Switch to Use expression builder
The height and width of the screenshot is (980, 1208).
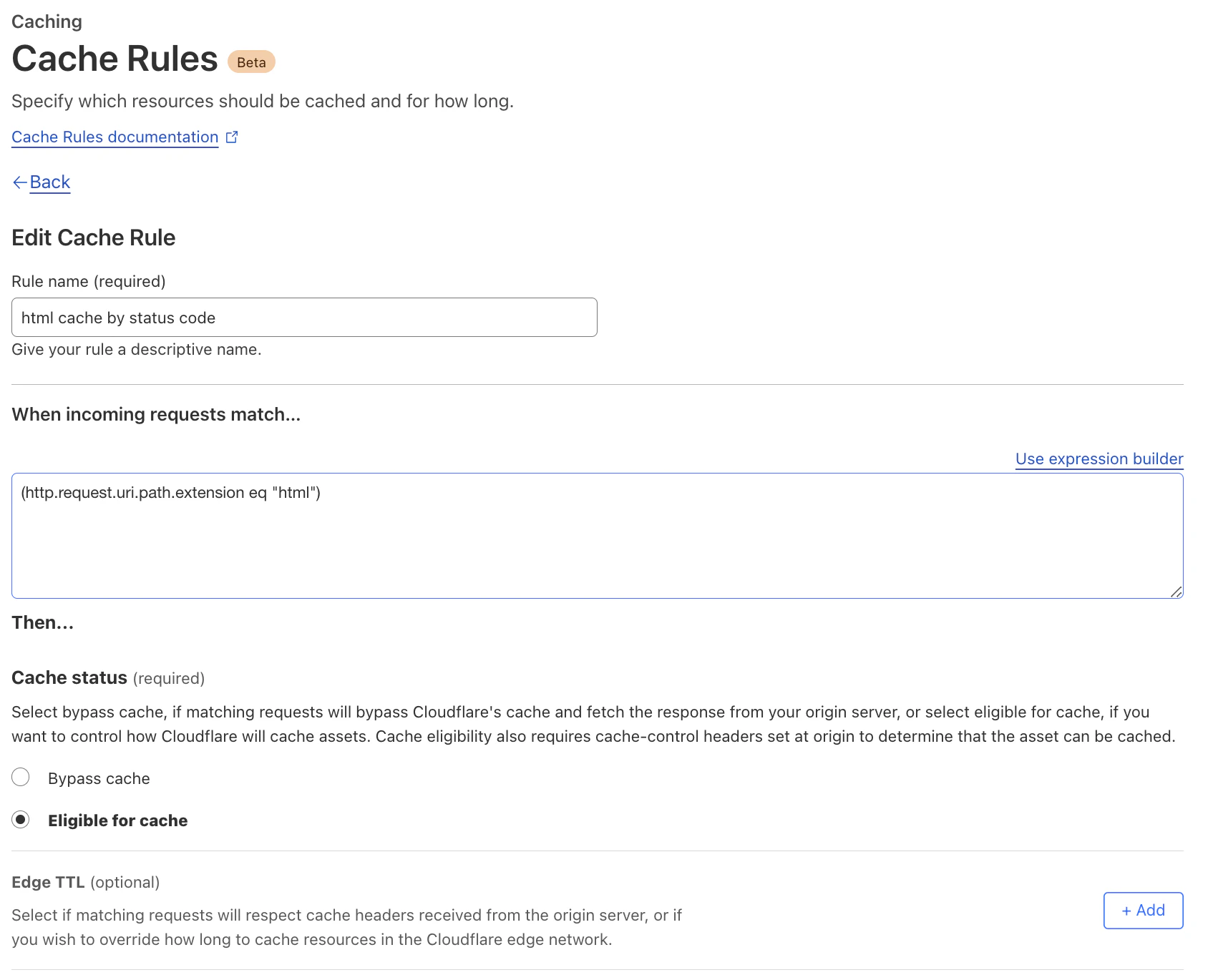[x=1099, y=459]
